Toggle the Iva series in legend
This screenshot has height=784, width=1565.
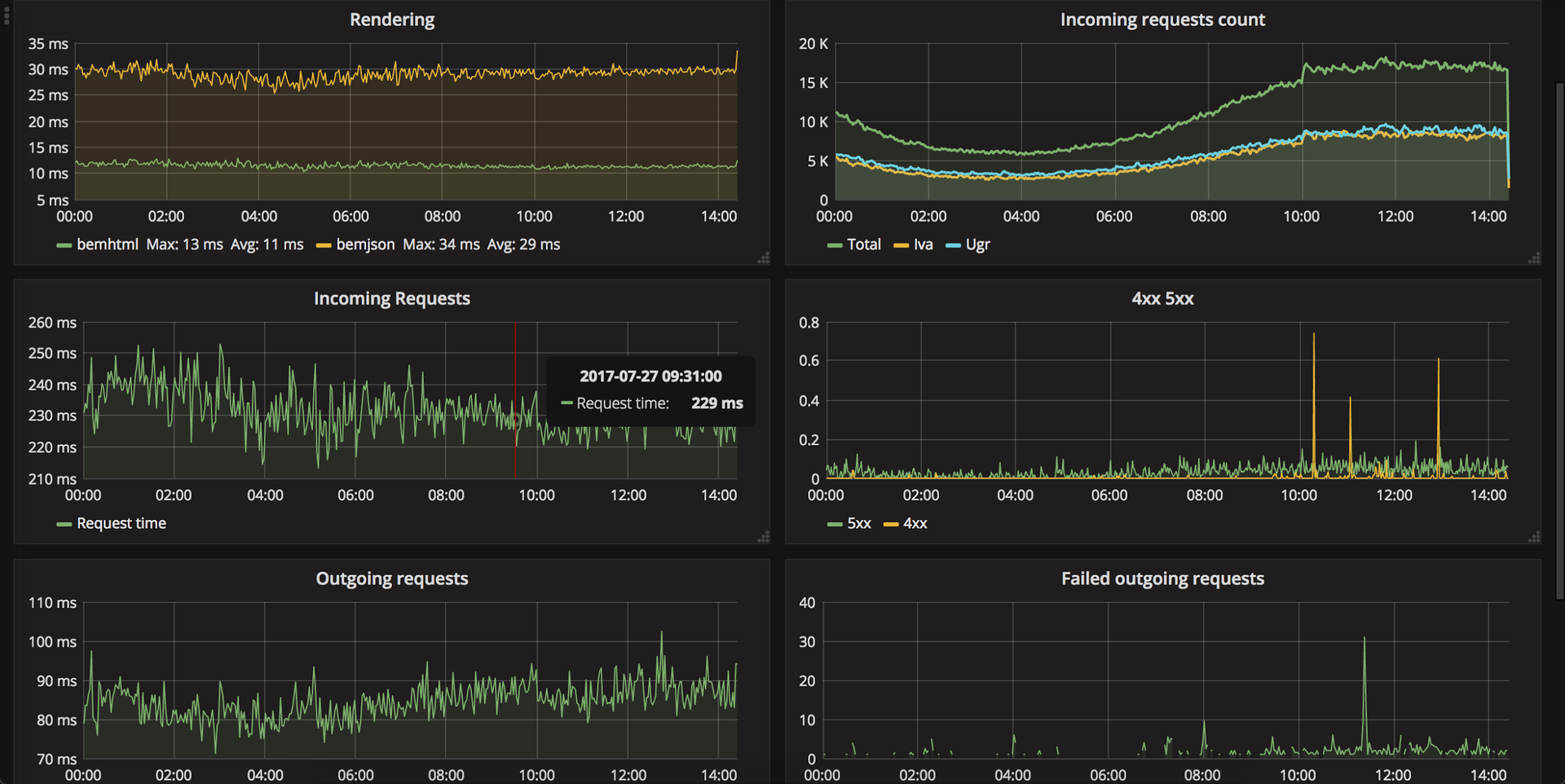click(x=923, y=244)
